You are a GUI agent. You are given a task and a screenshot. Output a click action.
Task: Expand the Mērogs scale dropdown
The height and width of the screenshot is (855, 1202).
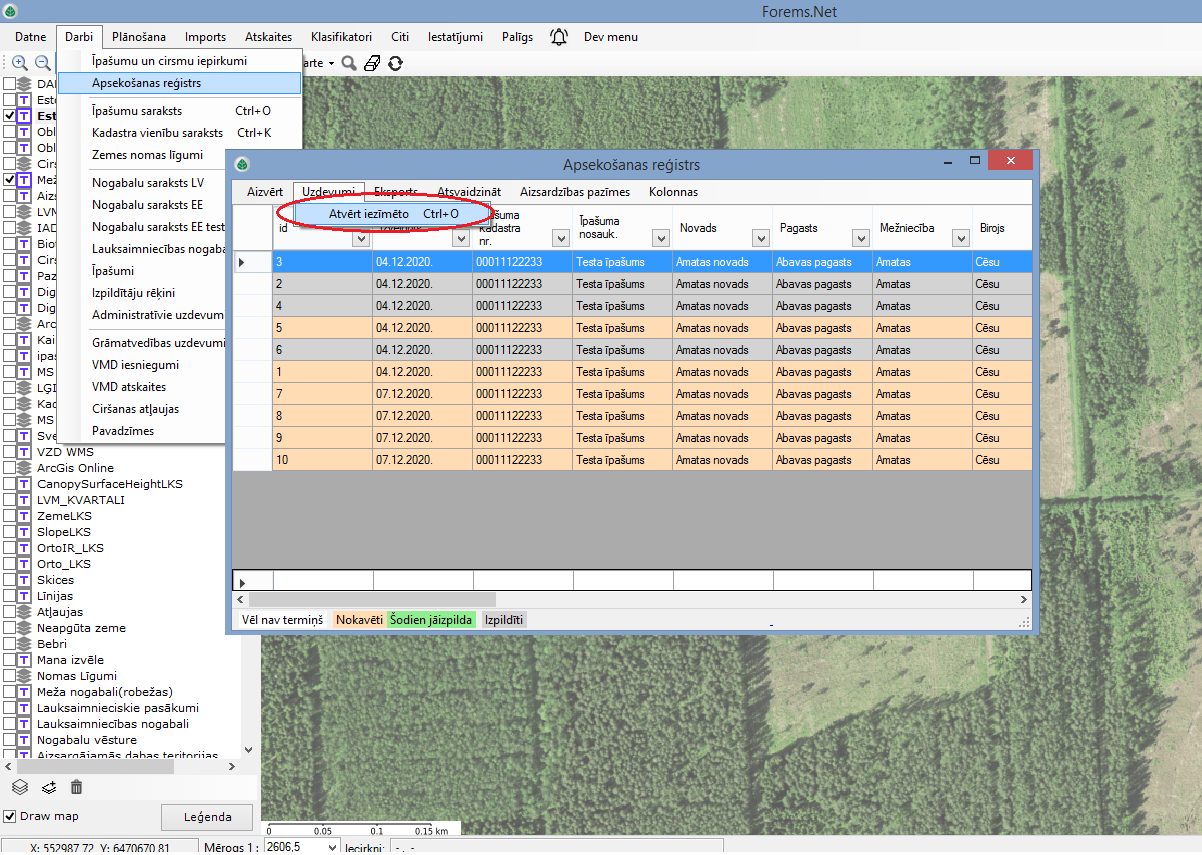[331, 848]
